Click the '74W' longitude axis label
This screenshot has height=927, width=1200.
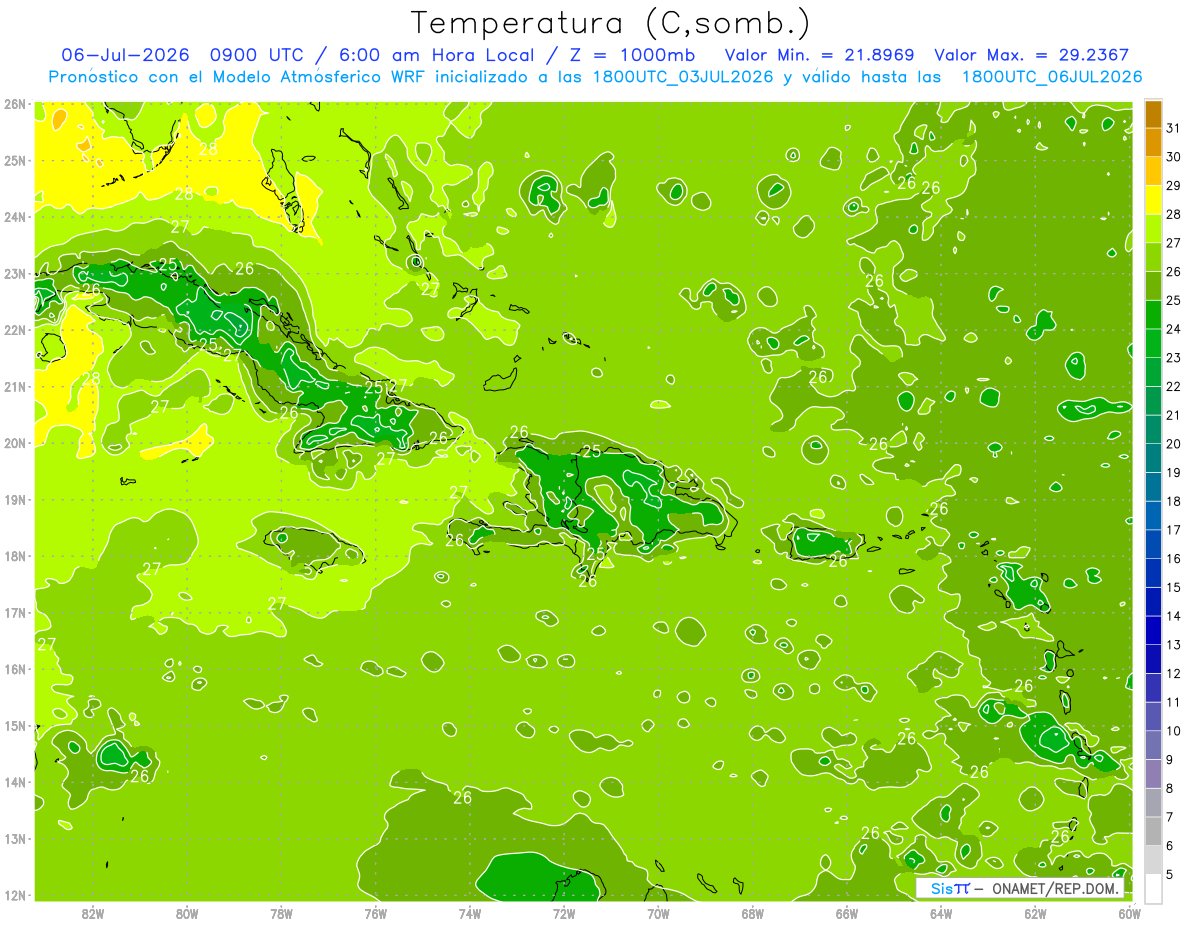coord(470,913)
